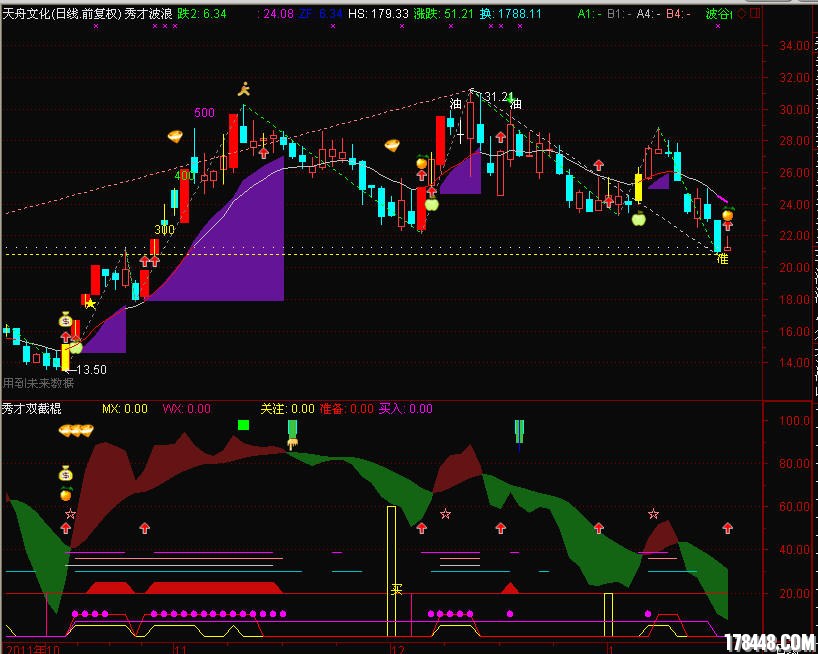The image size is (818, 654).
Task: Click the MX: 0.00 reading
Action: click(x=125, y=408)
